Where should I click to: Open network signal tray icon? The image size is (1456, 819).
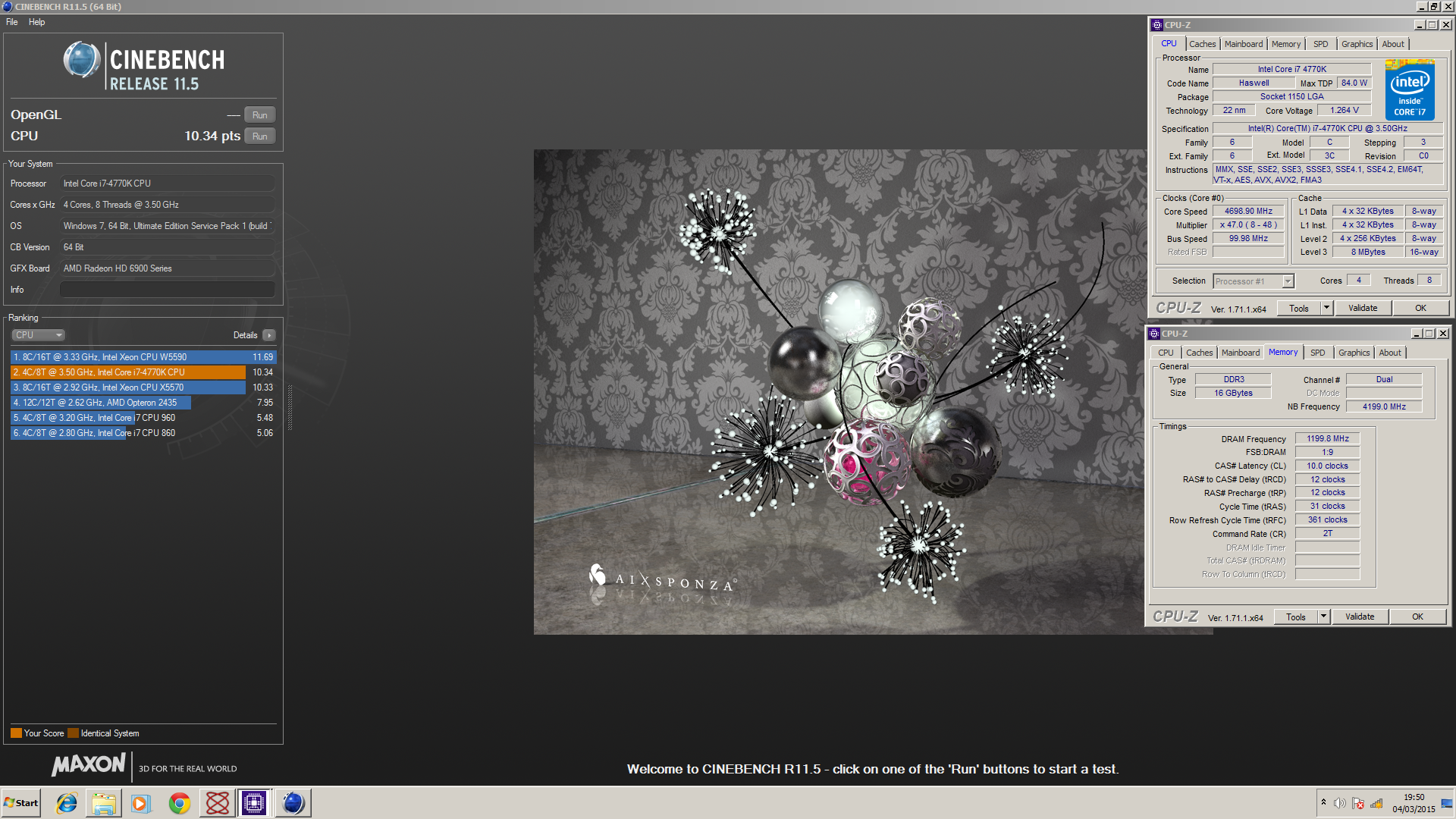[1376, 803]
